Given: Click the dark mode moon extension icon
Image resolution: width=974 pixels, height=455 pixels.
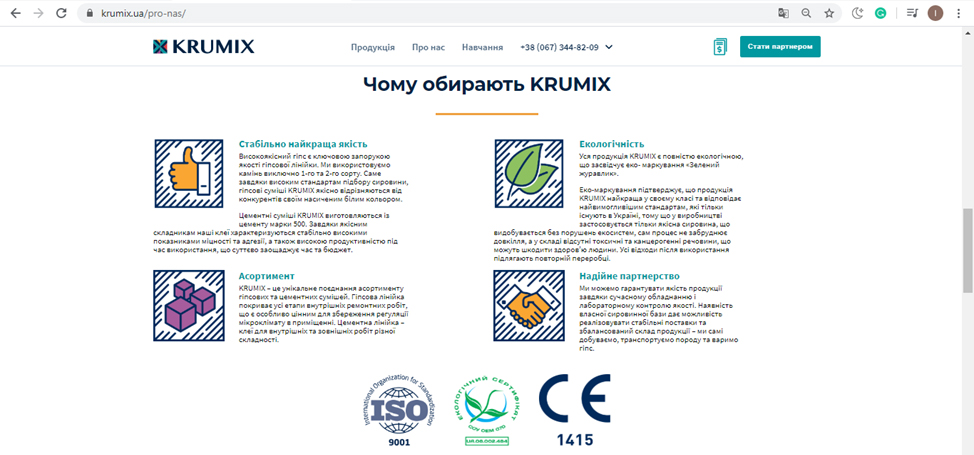Looking at the screenshot, I should click(x=857, y=14).
